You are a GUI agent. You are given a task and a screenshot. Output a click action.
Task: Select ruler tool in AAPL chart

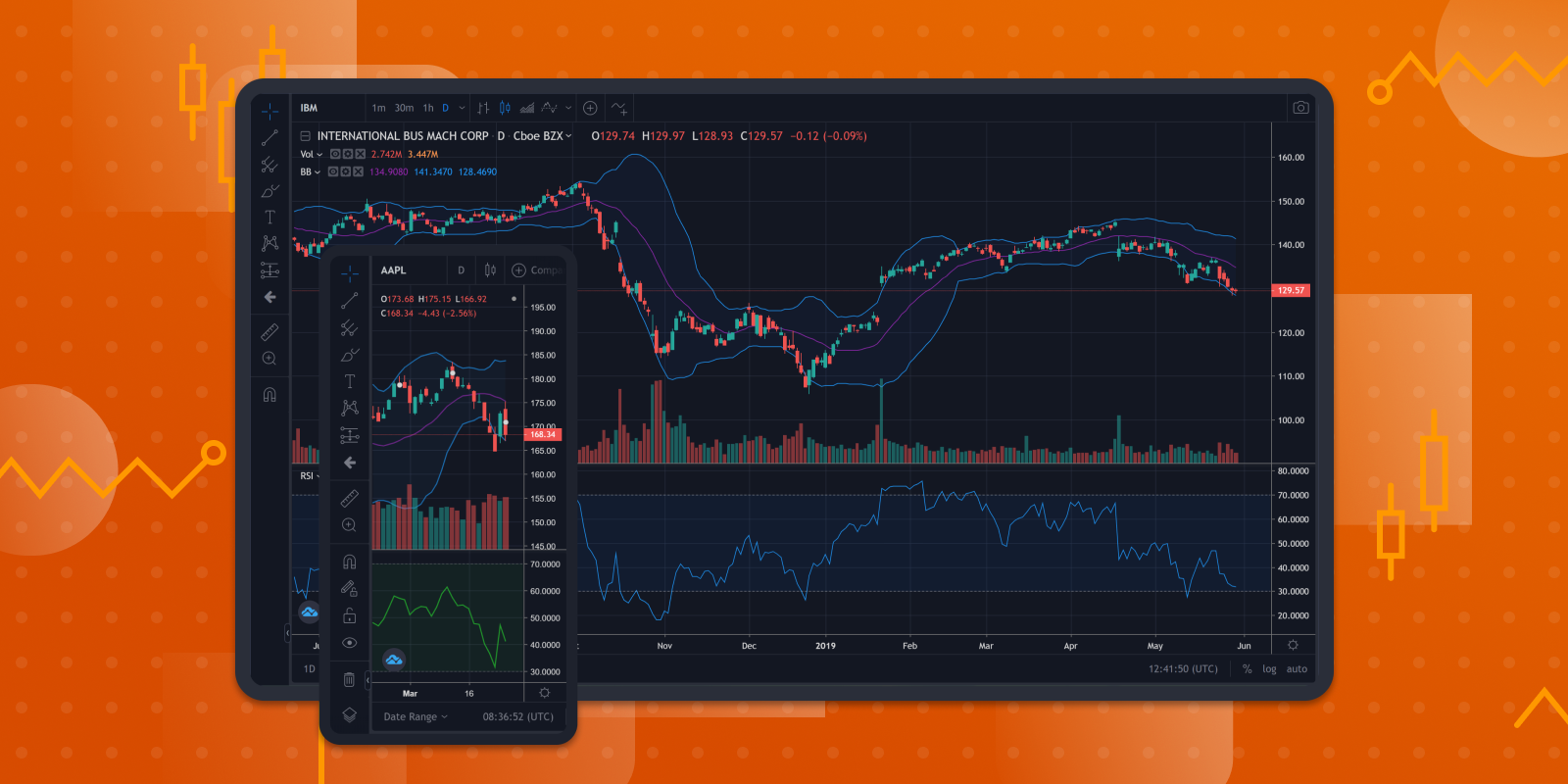pos(350,498)
